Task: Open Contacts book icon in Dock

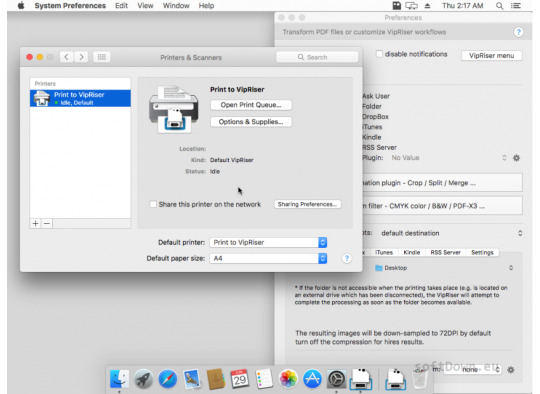Action: (x=216, y=379)
